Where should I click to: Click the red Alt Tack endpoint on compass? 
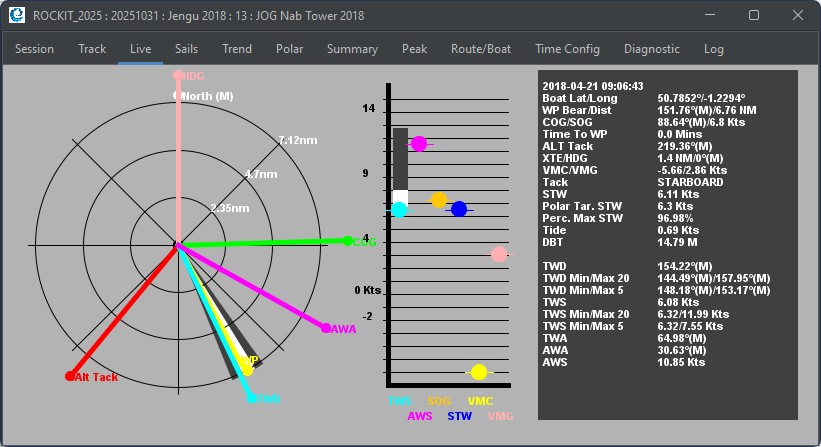(x=70, y=376)
